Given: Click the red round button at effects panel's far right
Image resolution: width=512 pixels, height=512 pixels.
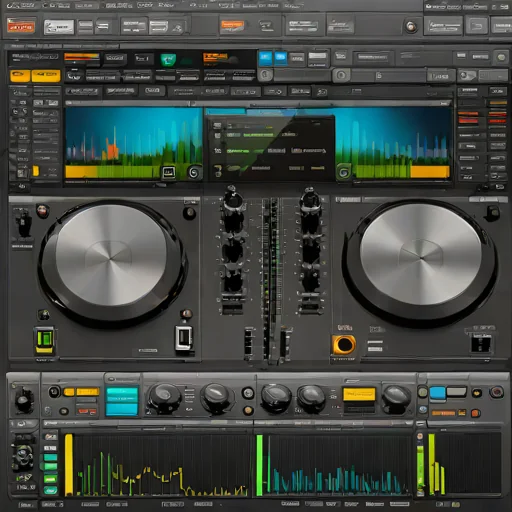Looking at the screenshot, I should pos(496,392).
